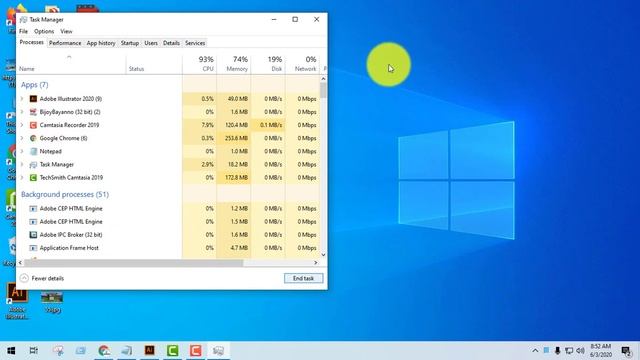The height and width of the screenshot is (360, 640).
Task: Sort processes by CPU column
Action: (200, 64)
